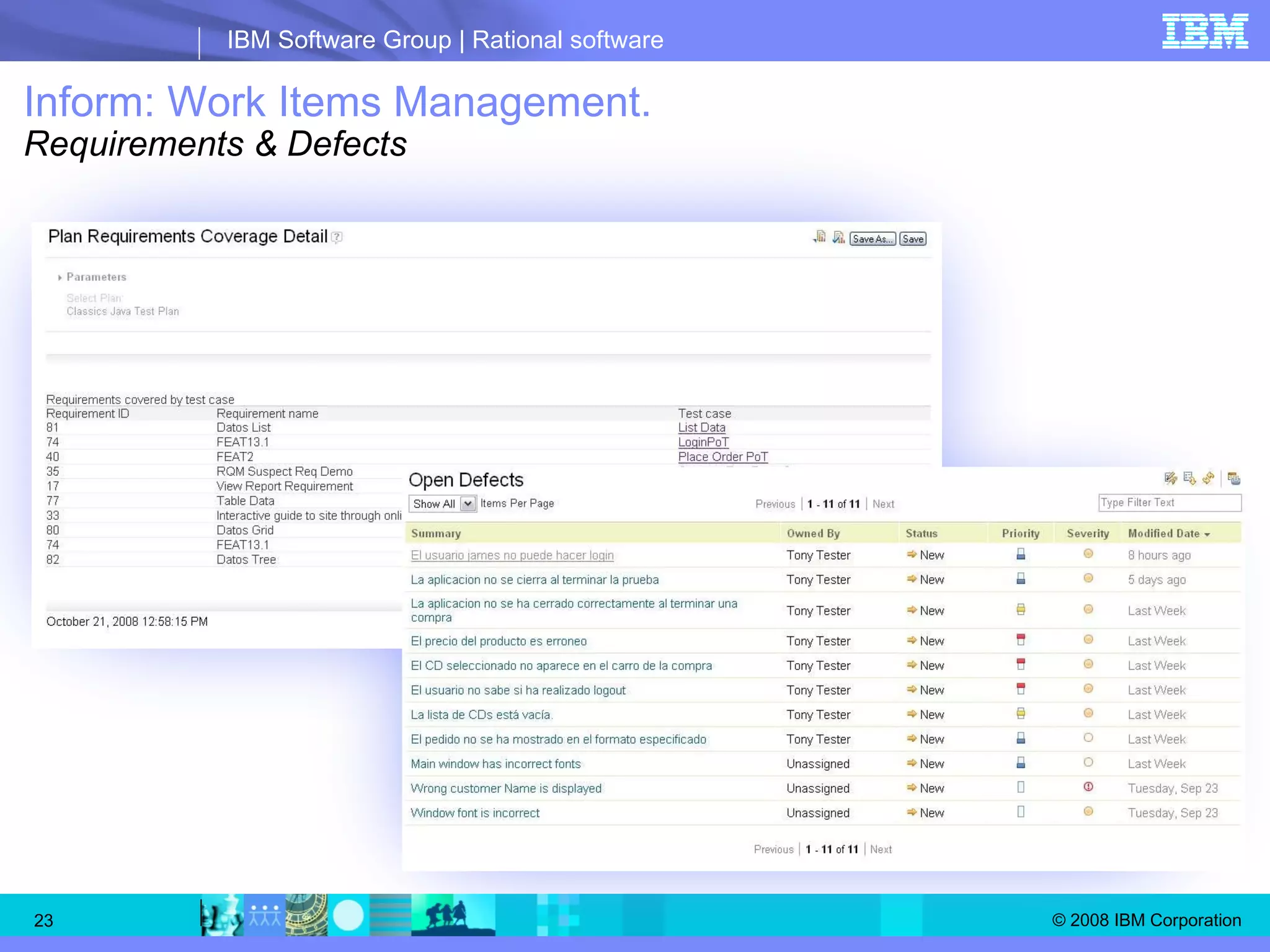Image resolution: width=1270 pixels, height=952 pixels.
Task: Click the Type Filter Text field
Action: pos(1170,503)
